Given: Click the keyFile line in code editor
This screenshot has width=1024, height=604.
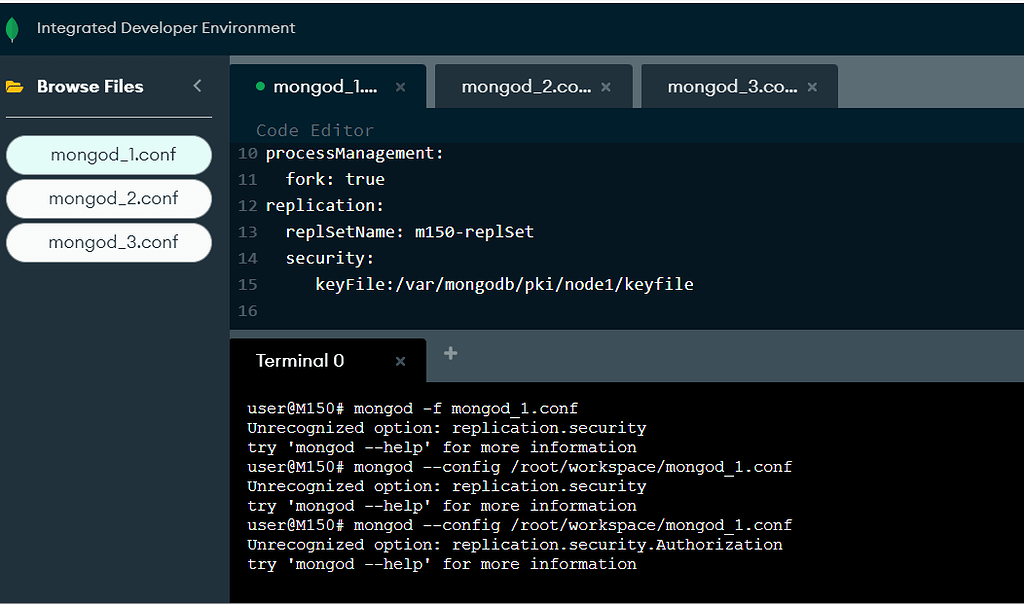Looking at the screenshot, I should coord(504,284).
